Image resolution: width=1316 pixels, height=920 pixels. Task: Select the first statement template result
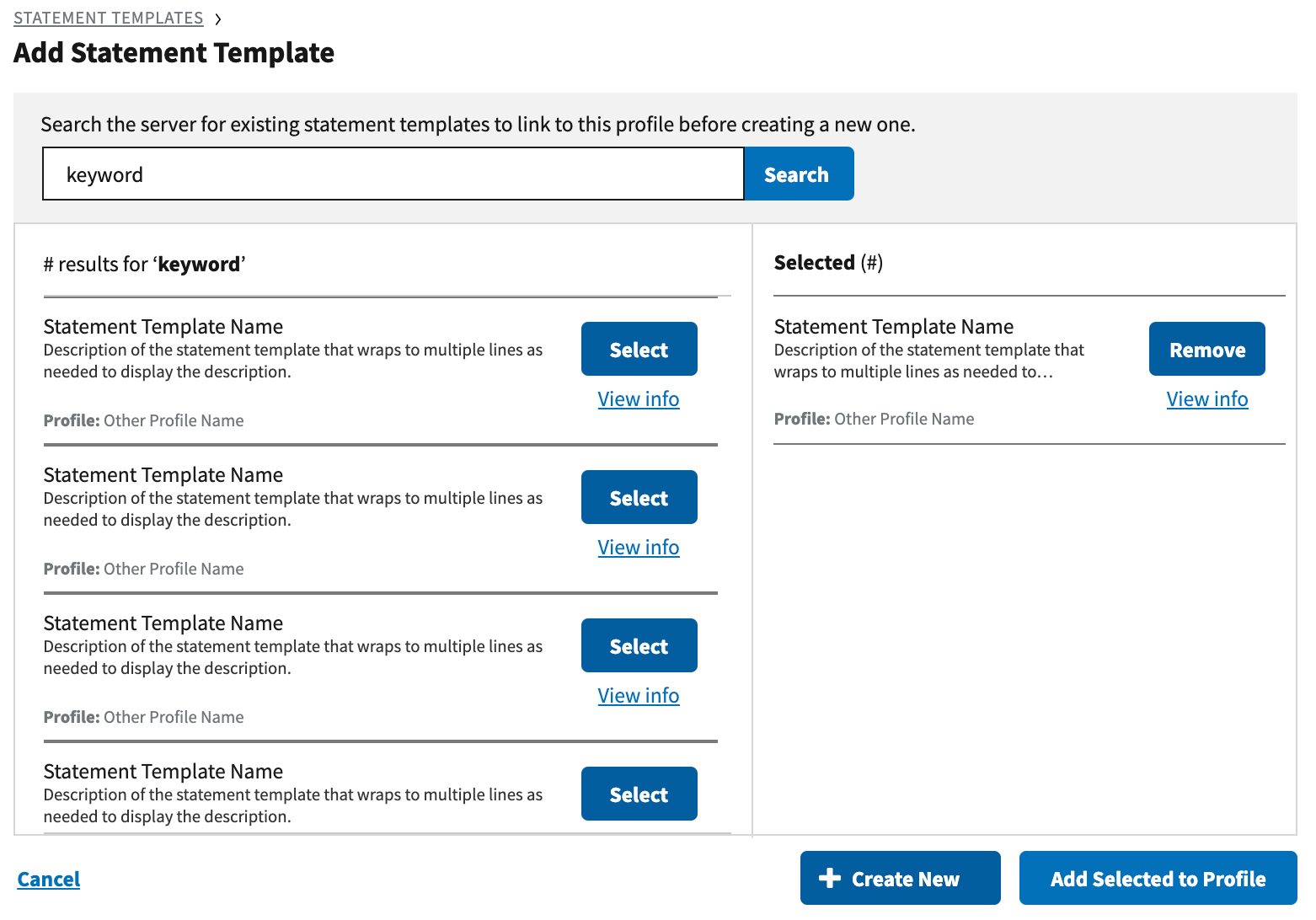(x=639, y=350)
